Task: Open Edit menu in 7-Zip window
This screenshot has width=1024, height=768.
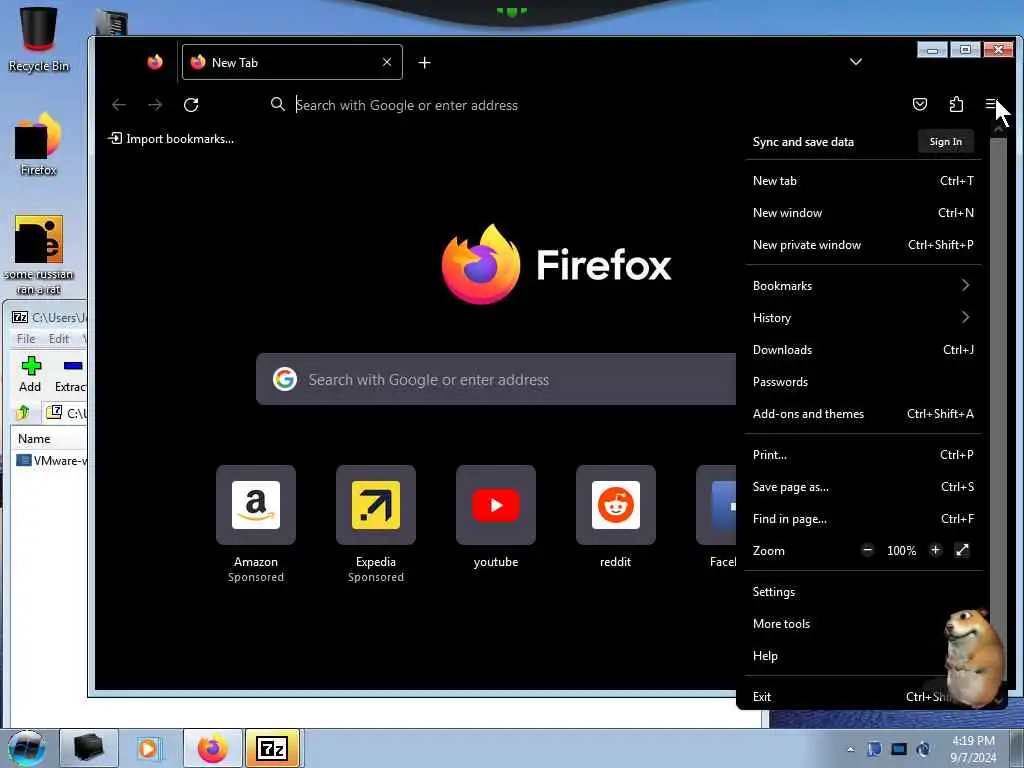Action: click(x=58, y=338)
